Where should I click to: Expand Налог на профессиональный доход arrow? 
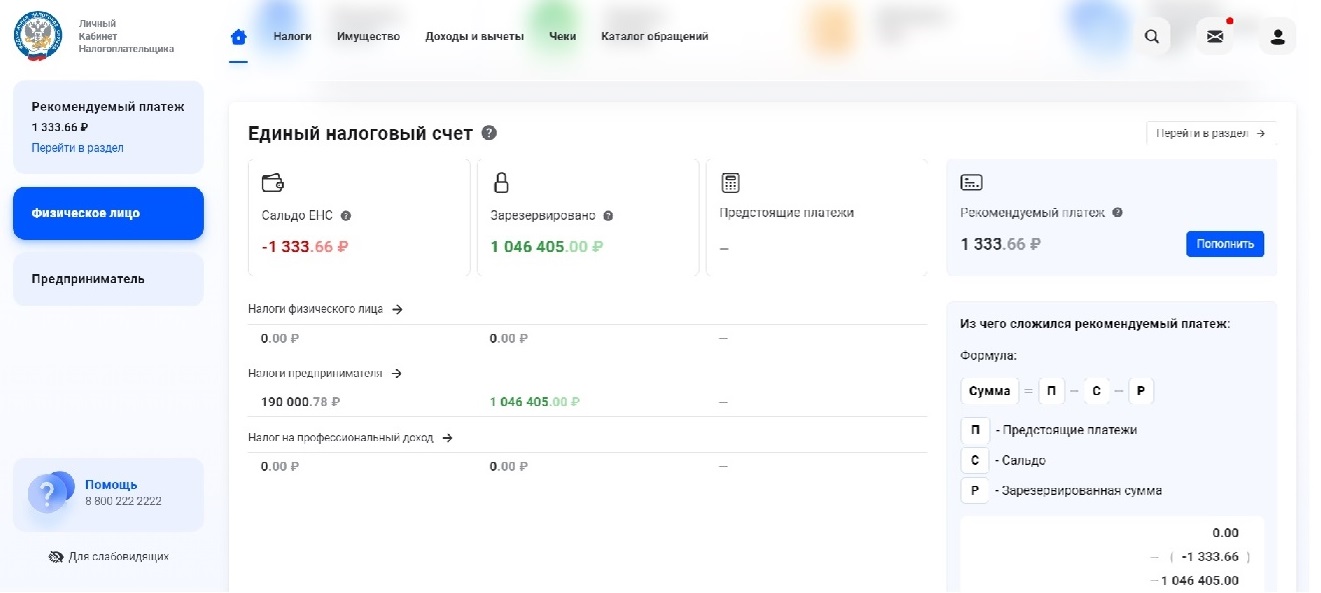pos(447,438)
